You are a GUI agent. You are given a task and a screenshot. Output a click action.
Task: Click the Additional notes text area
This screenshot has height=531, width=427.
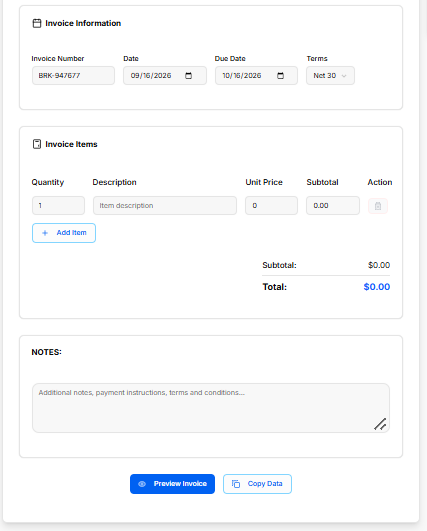[211, 408]
